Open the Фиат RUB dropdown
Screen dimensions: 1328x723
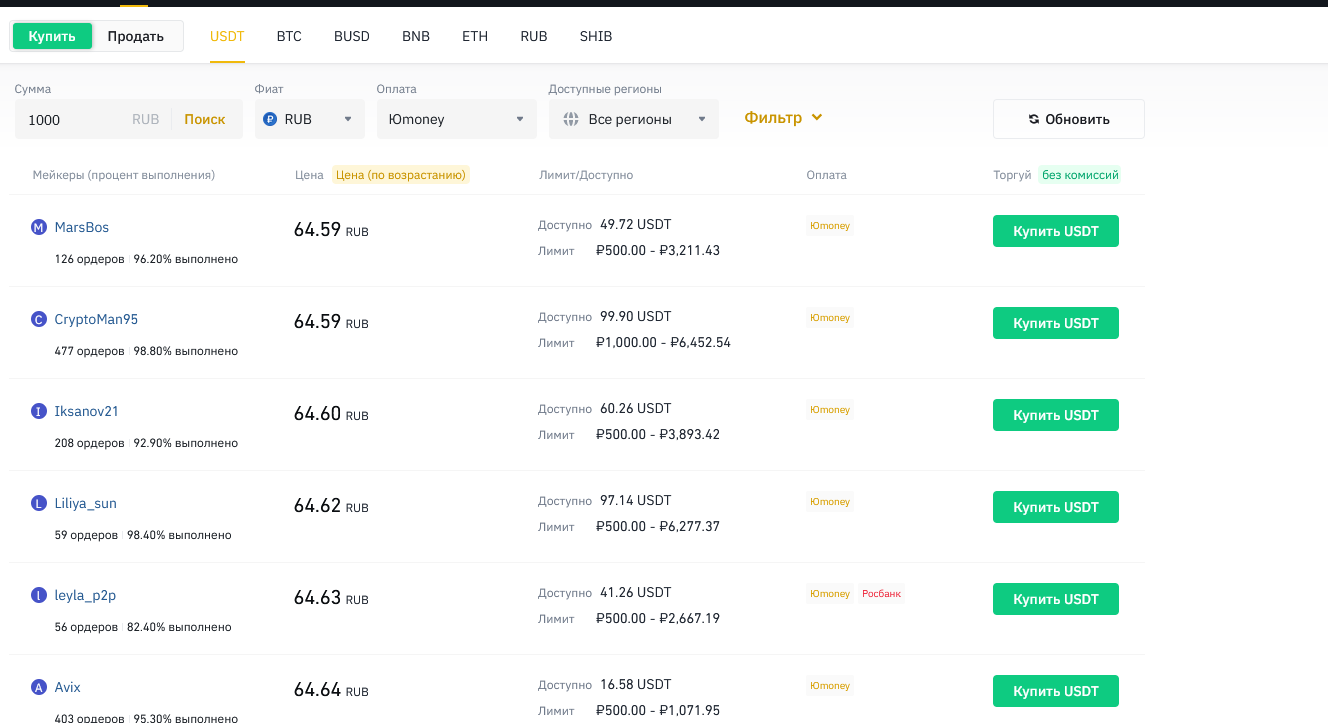click(310, 119)
